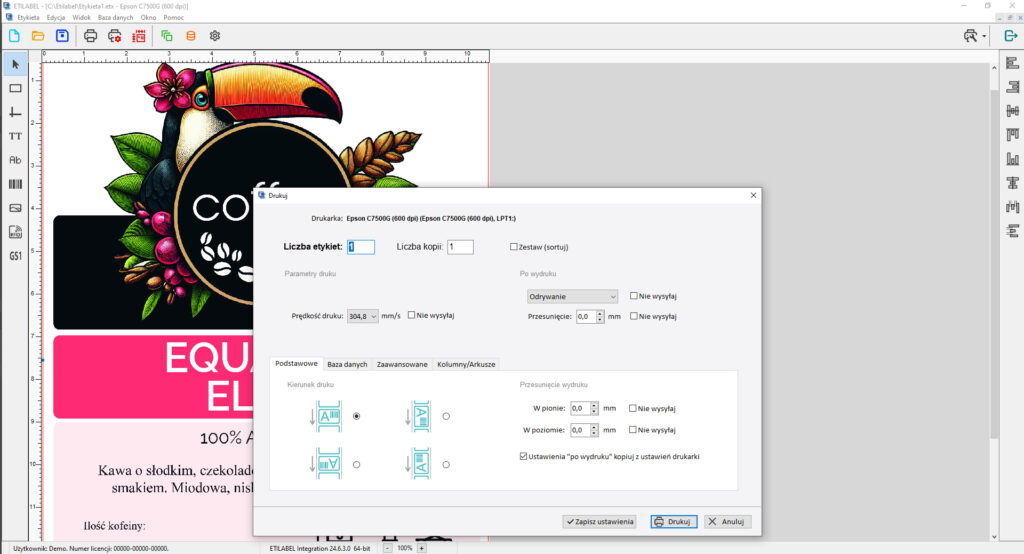Screen dimensions: 1024x554
Task: Select the bottom-right print direction radio button
Action: [x=446, y=464]
